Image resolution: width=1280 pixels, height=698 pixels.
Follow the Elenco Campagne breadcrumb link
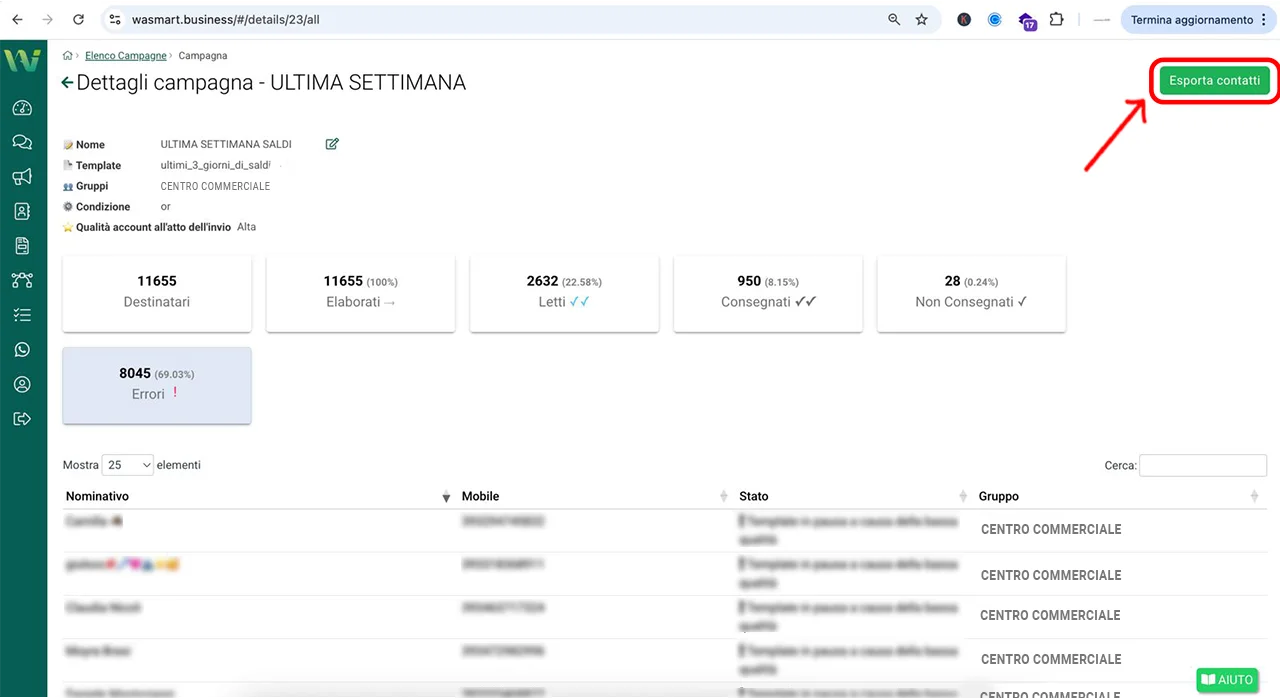(x=125, y=55)
